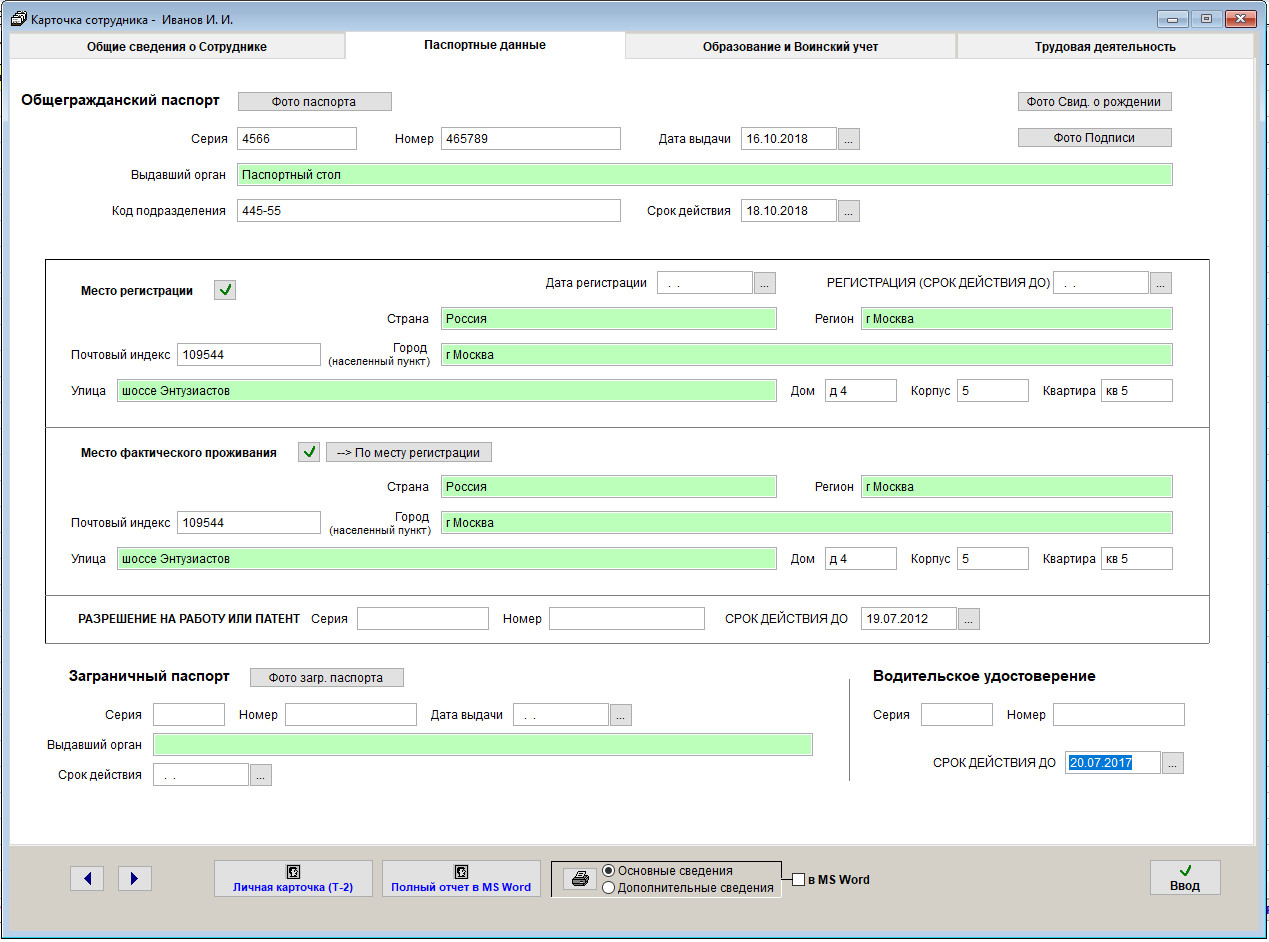Copy address via По месту регистрации button
Image resolution: width=1269 pixels, height=942 pixels.
click(x=408, y=452)
